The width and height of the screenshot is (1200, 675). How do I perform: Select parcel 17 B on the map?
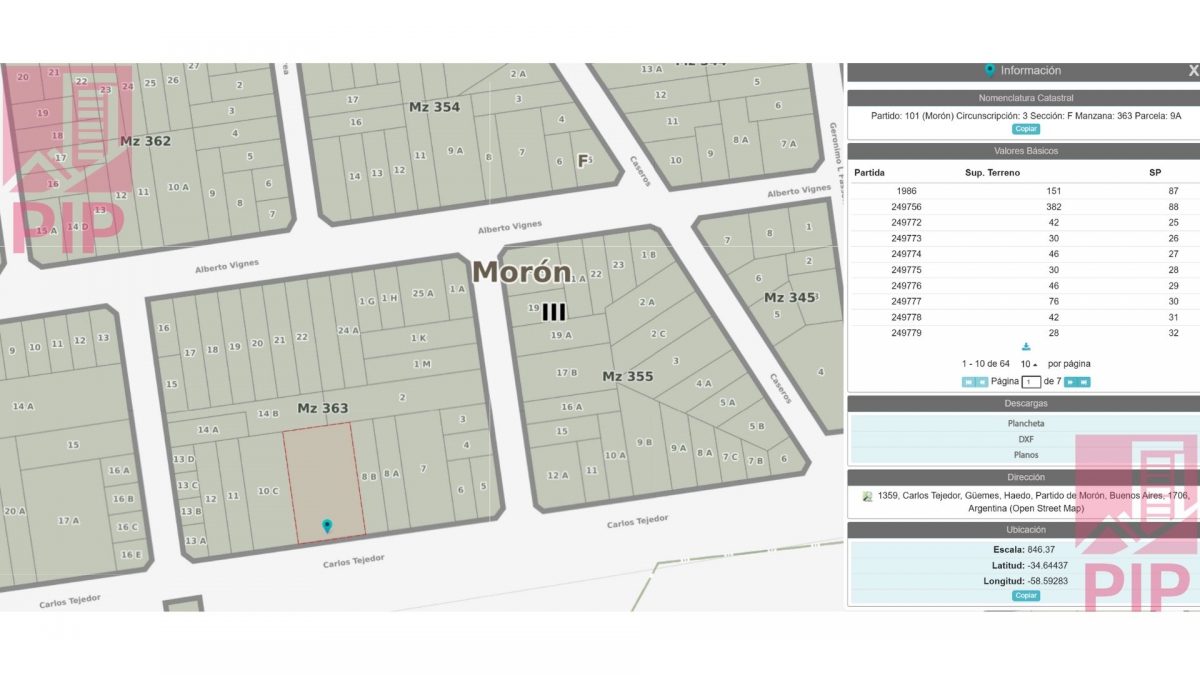(x=567, y=372)
